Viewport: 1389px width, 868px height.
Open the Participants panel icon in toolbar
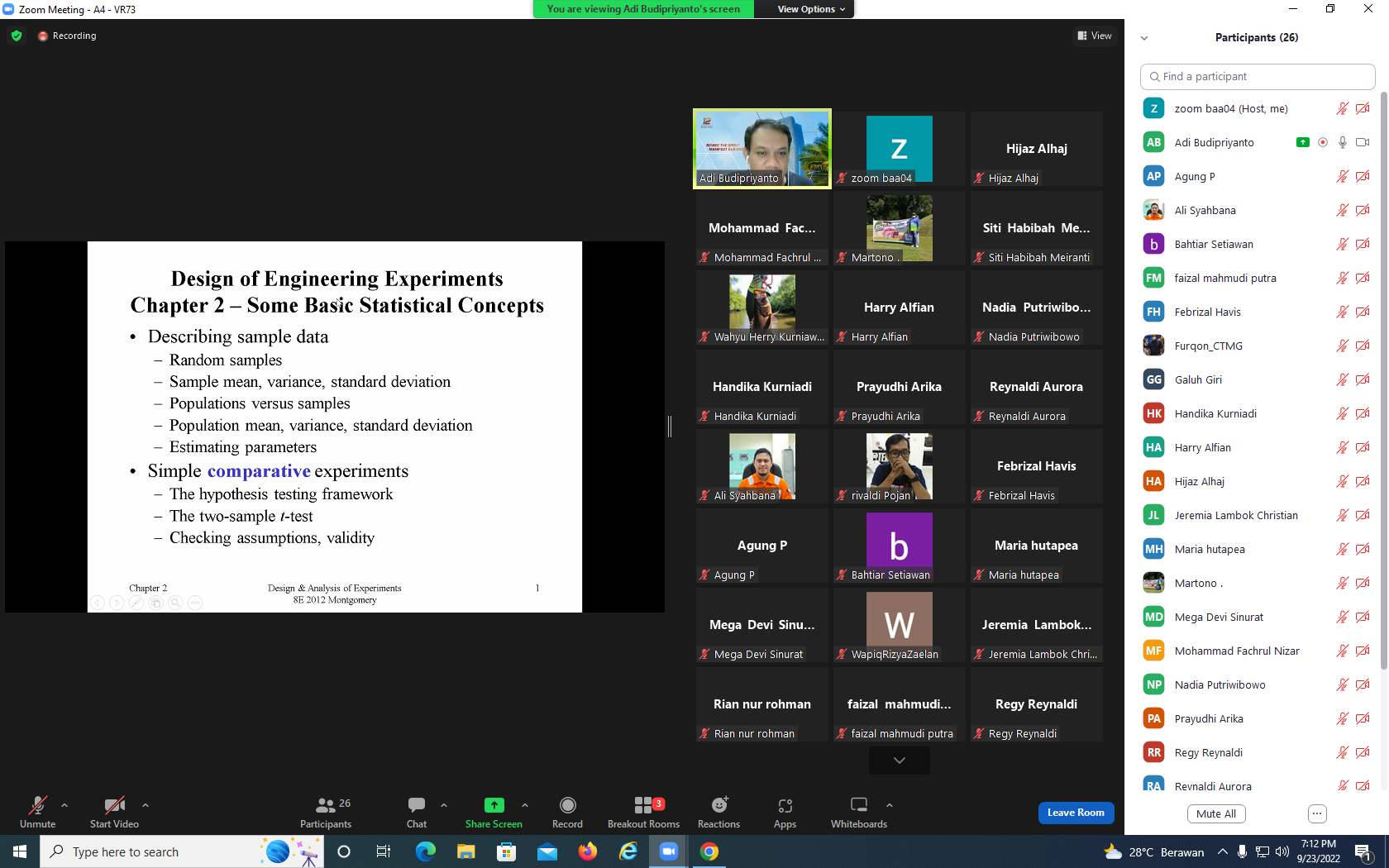click(326, 804)
